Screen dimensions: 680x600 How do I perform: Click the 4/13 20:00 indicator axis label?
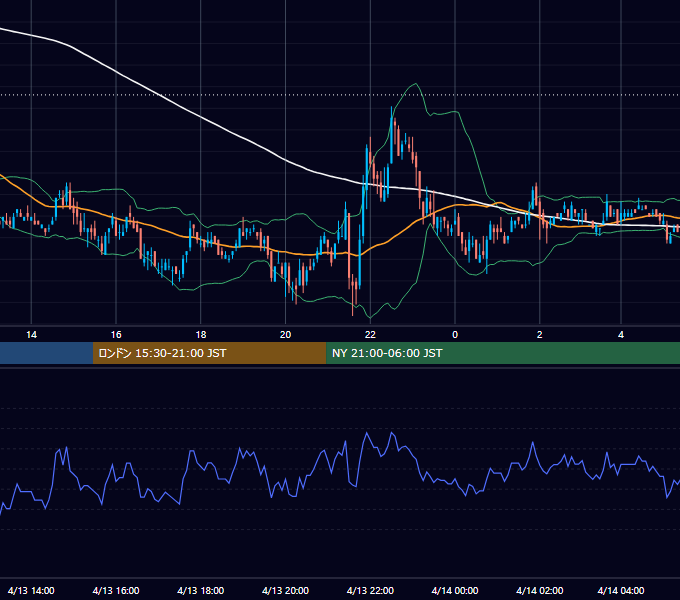tap(285, 590)
